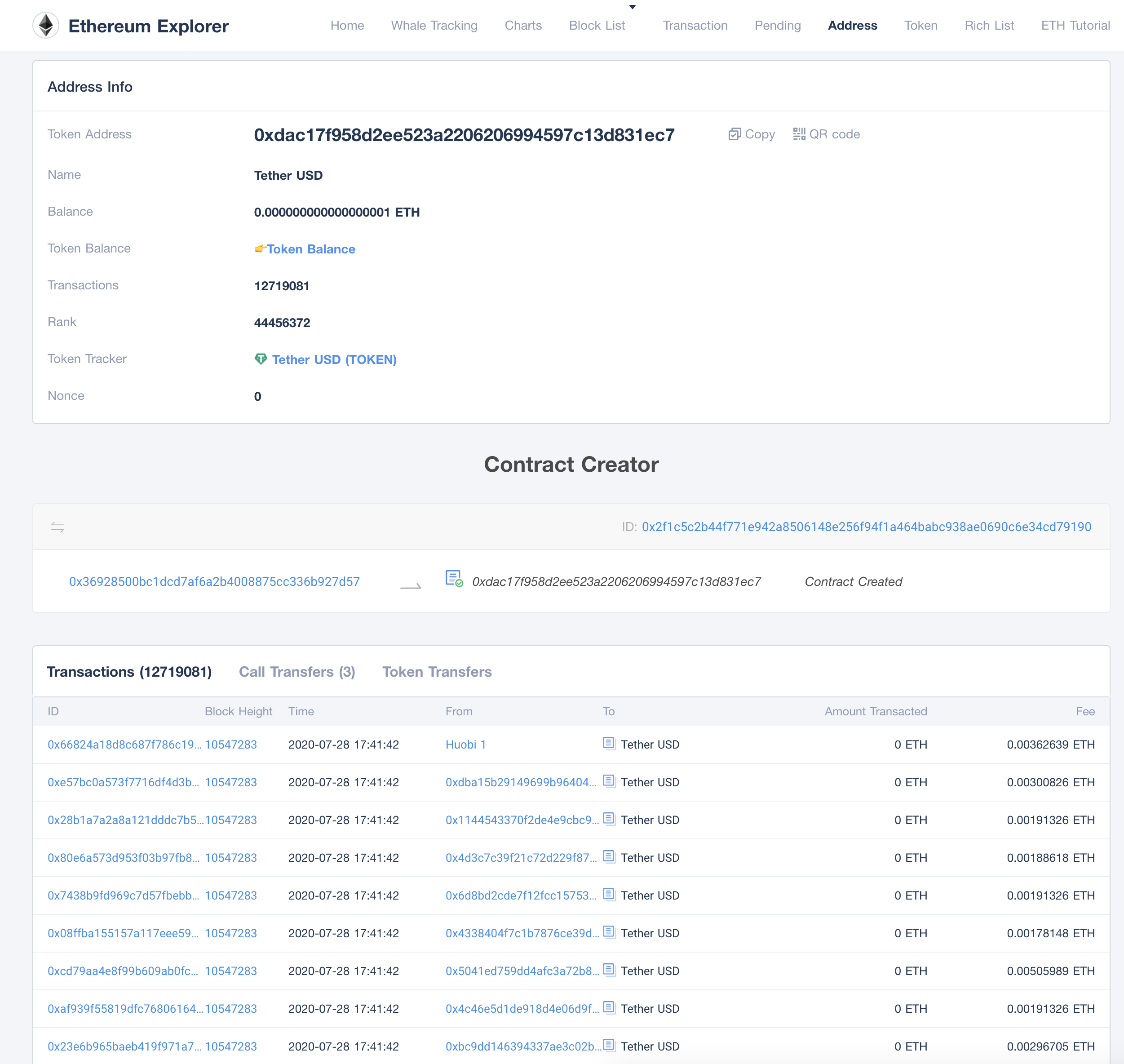Click contract icon in 0xdba15b2914 row

609,781
